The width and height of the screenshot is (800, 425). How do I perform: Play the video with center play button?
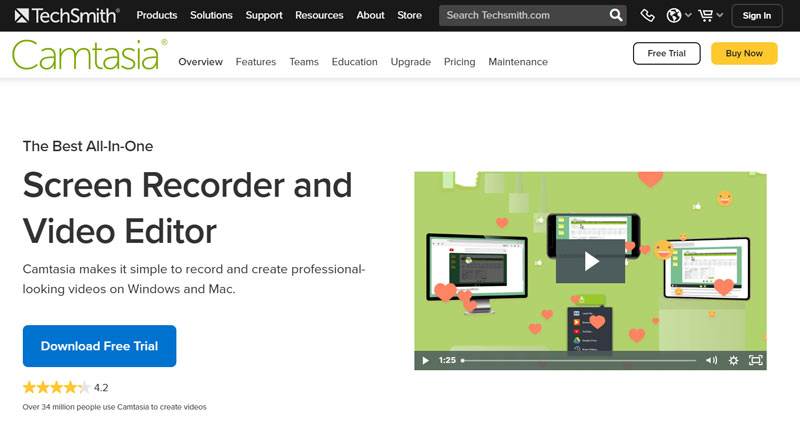click(590, 261)
